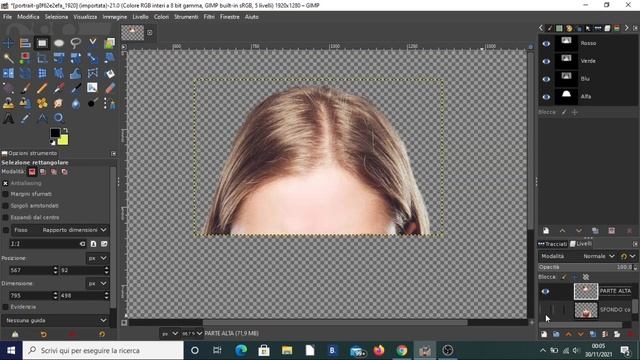Delete the selected layer with the red icon
The image size is (640, 360).
(x=631, y=334)
